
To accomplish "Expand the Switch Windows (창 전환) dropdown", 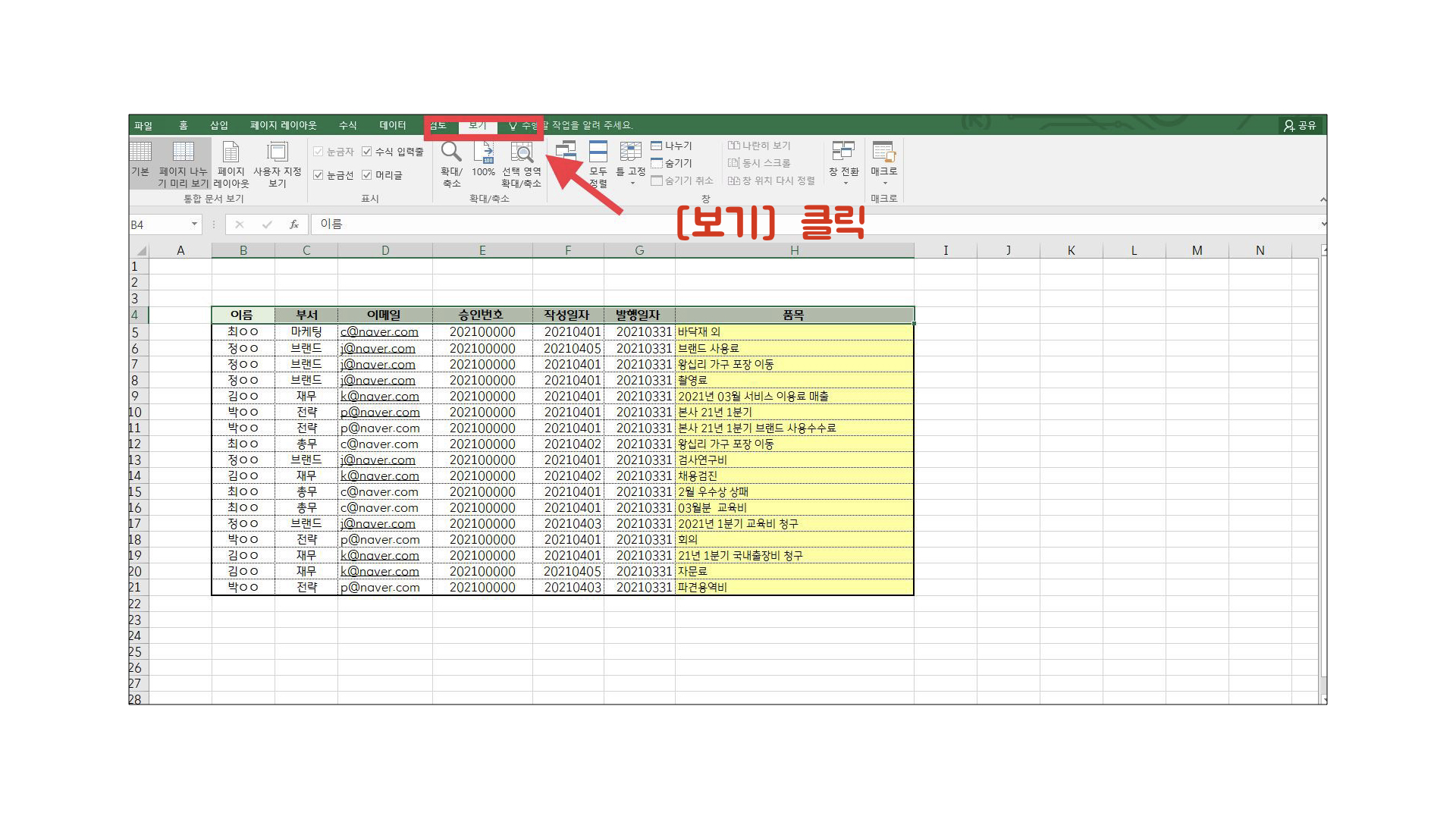I will [x=845, y=183].
